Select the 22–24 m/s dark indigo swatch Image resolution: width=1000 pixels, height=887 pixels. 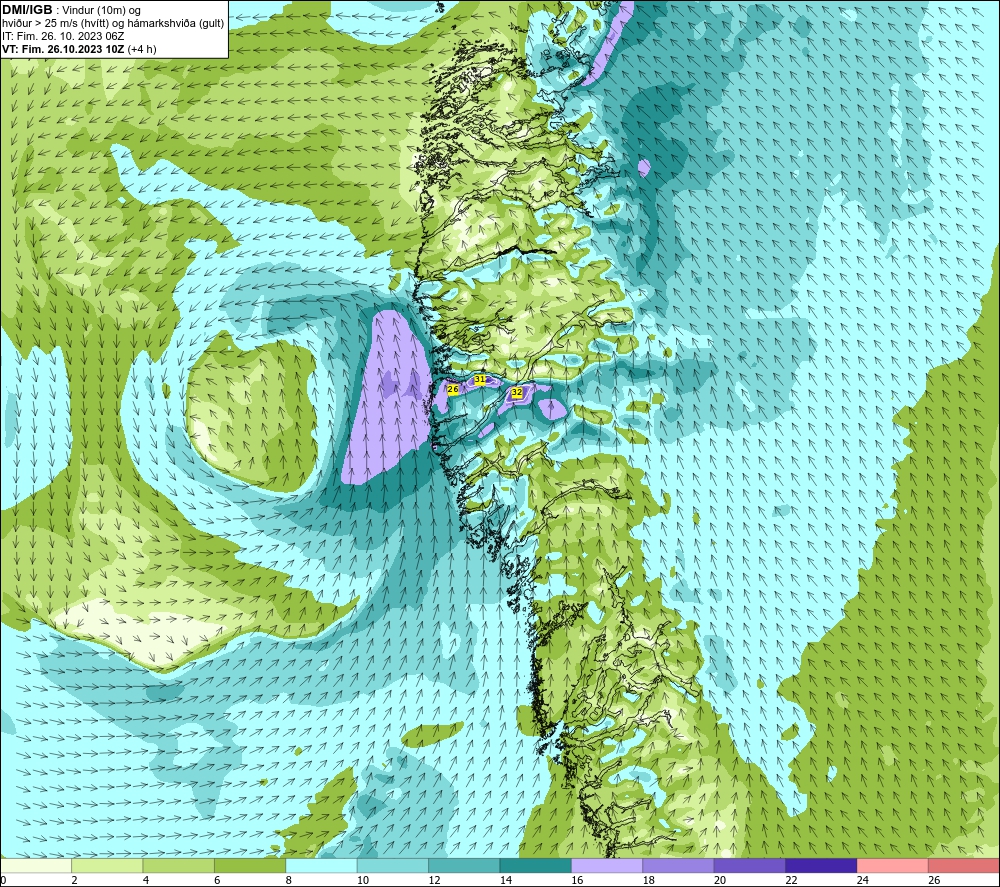click(x=821, y=865)
